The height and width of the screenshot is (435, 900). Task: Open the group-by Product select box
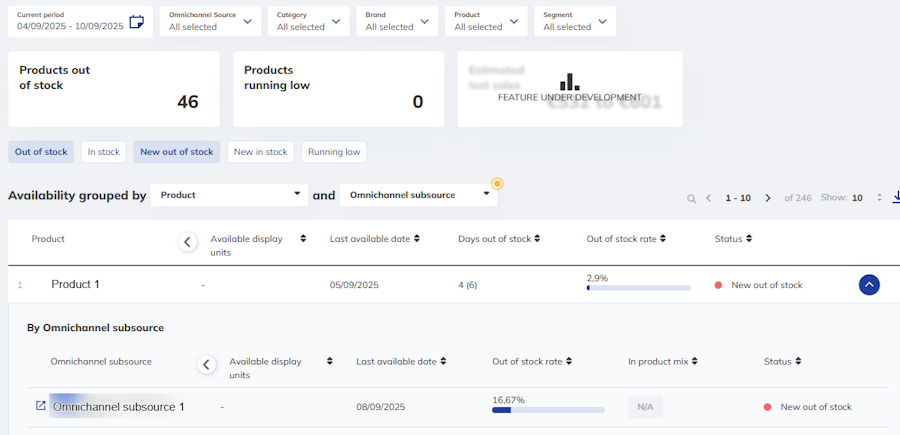click(x=229, y=195)
